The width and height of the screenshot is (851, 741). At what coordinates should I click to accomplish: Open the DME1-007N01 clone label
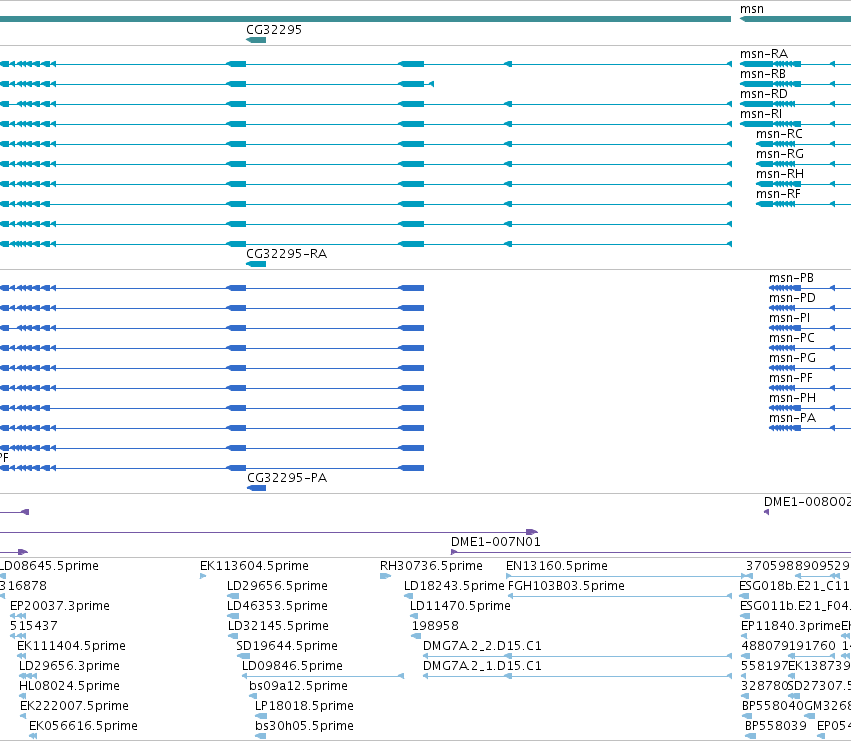click(x=496, y=542)
